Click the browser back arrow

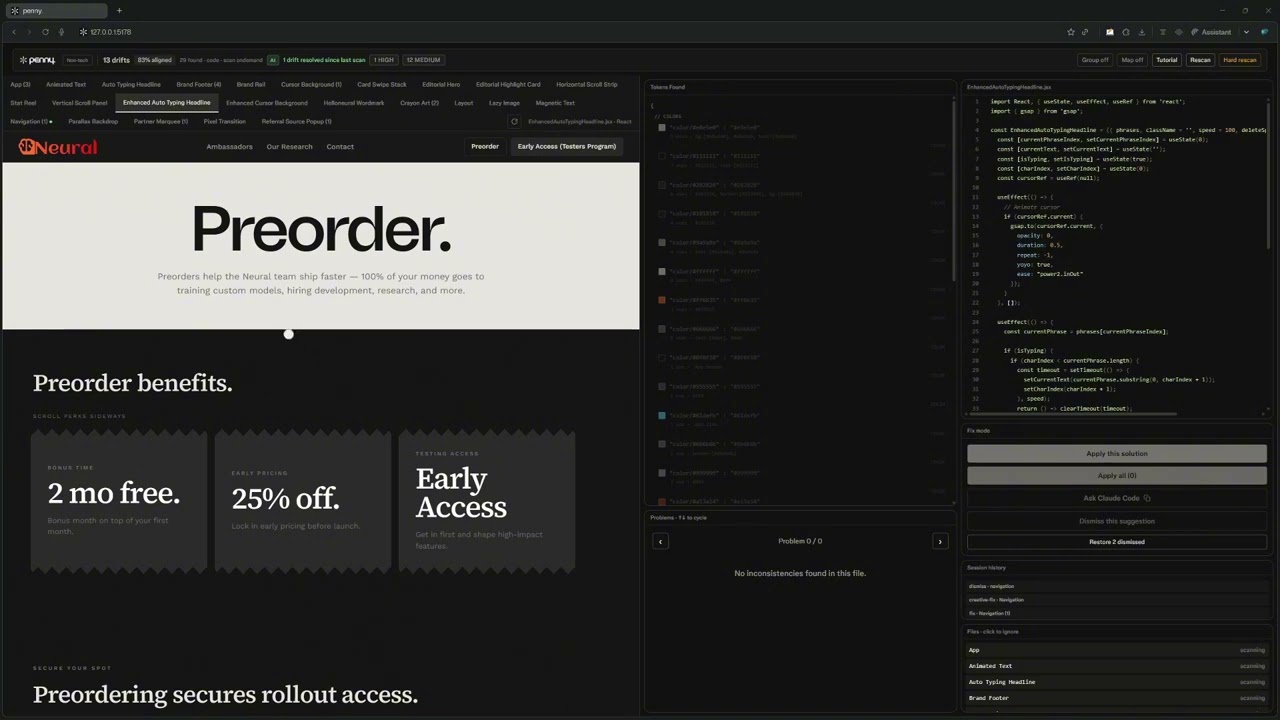coord(14,32)
